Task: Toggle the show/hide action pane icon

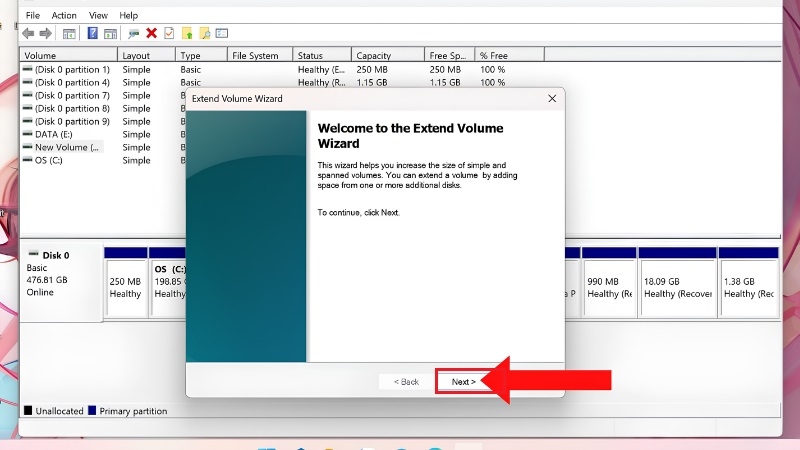Action: pos(110,34)
